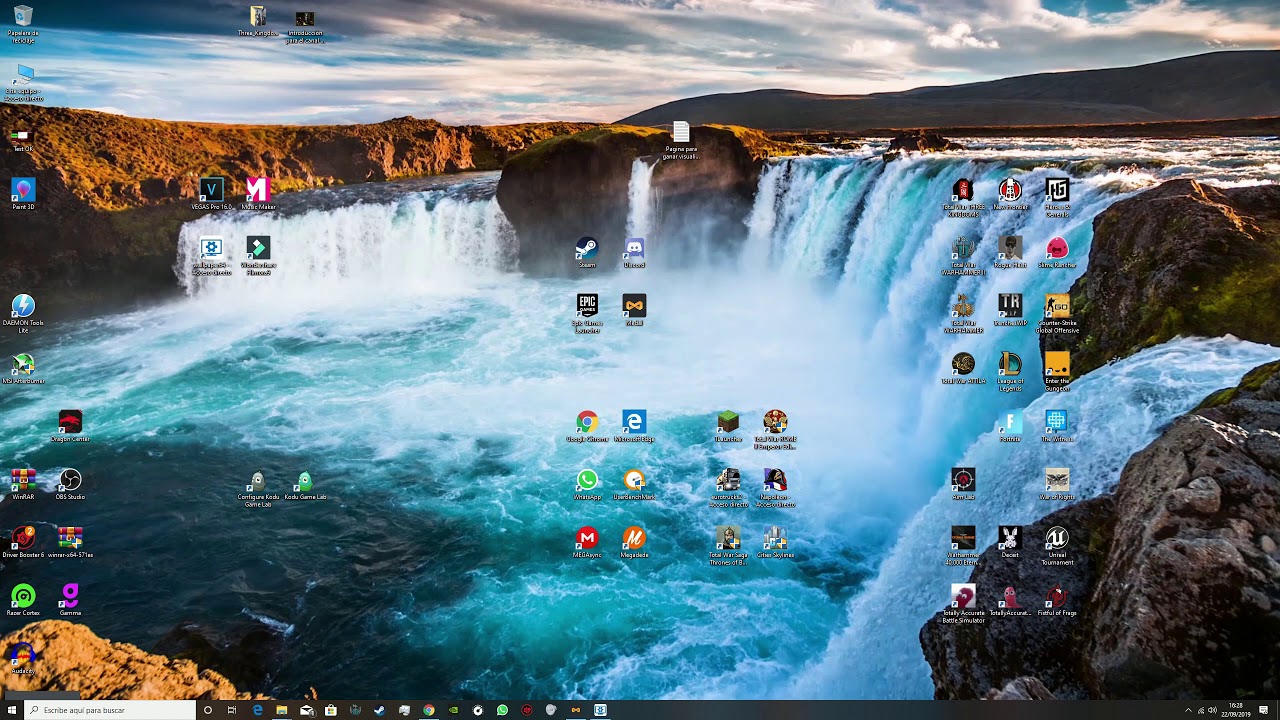Open Total War ROME II shortcut
This screenshot has width=1280, height=720.
(775, 430)
